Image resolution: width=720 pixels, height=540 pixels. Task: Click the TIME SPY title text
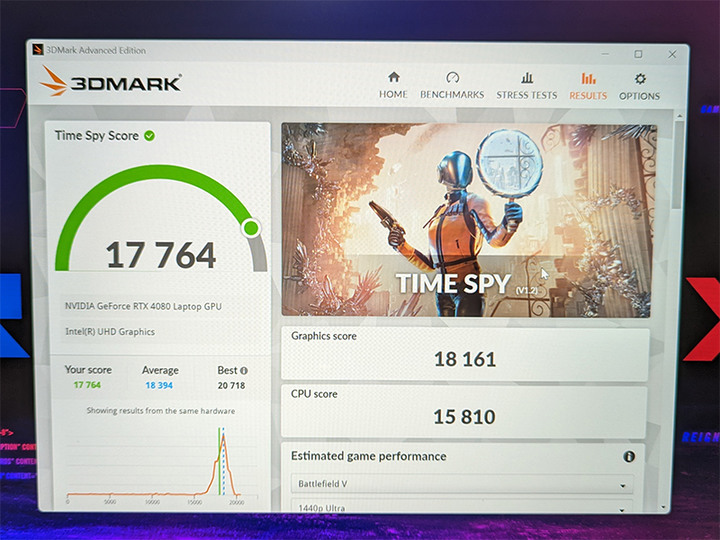pos(453,283)
